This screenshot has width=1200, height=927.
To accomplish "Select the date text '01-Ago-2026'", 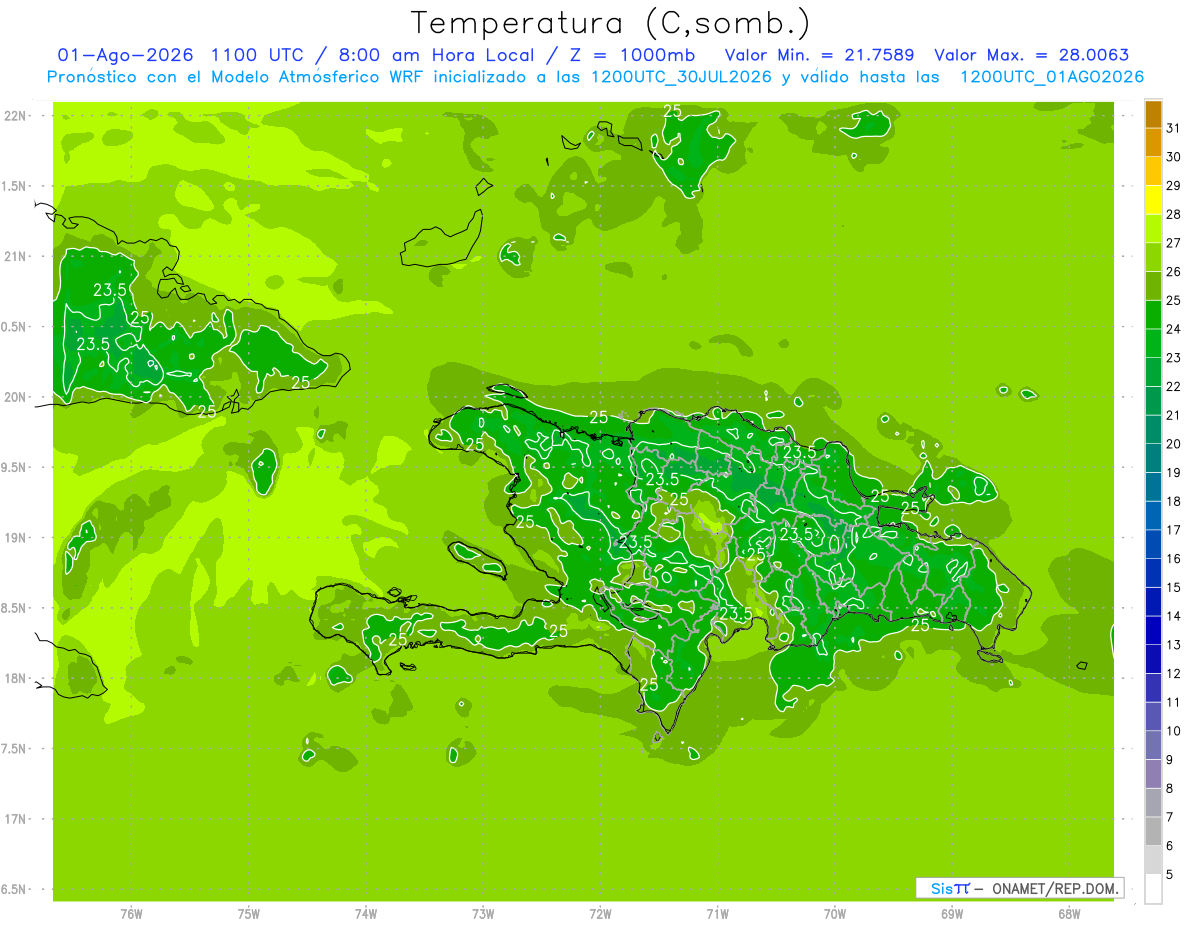I will [126, 55].
